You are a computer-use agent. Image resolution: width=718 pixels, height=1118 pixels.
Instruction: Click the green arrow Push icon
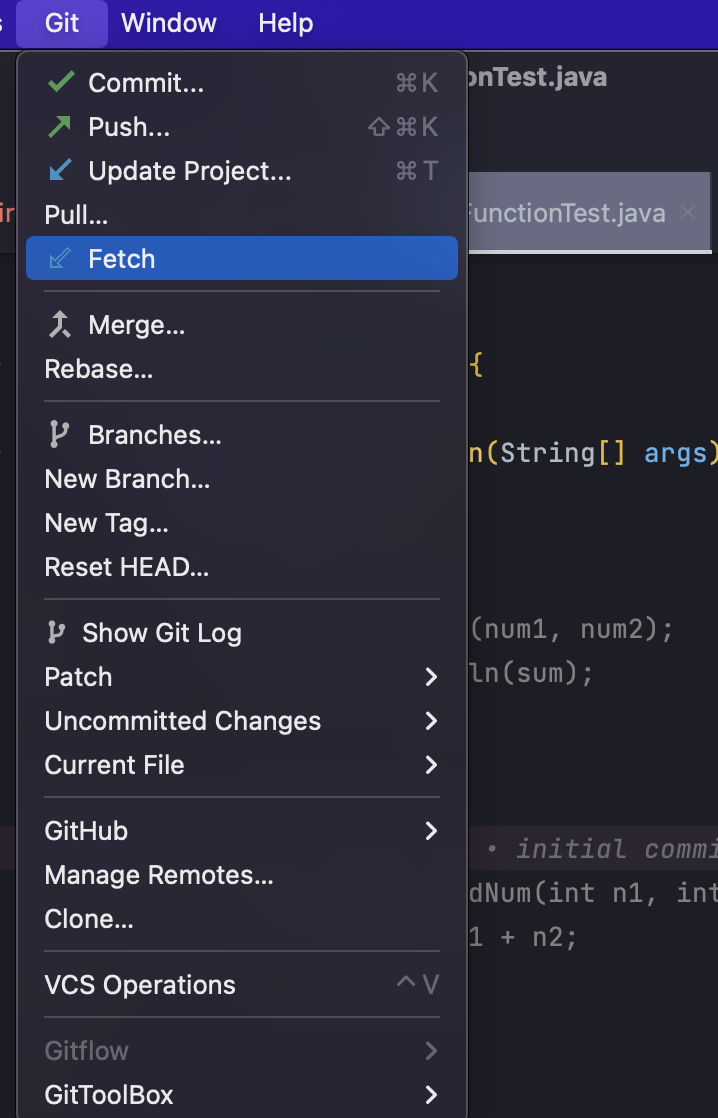tap(60, 127)
